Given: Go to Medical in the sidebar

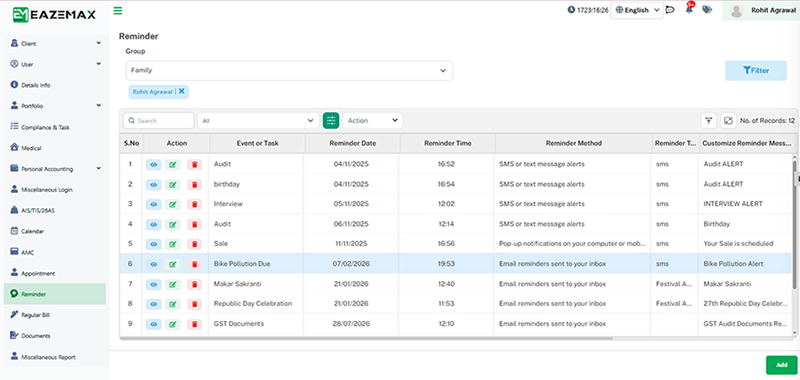Looking at the screenshot, I should click(55, 148).
